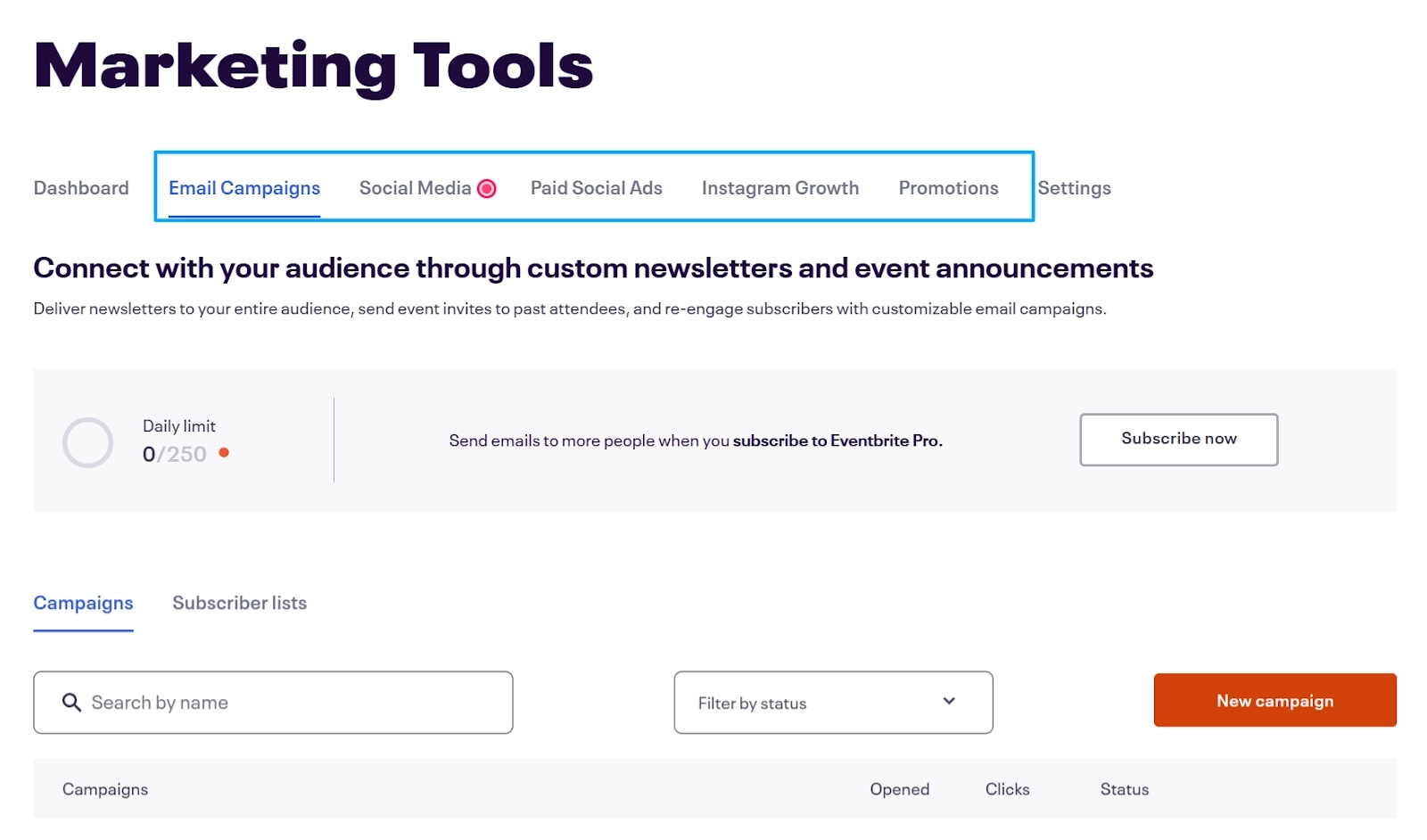Click the Campaigns column header
Screen dimensions: 1427x840
click(105, 789)
